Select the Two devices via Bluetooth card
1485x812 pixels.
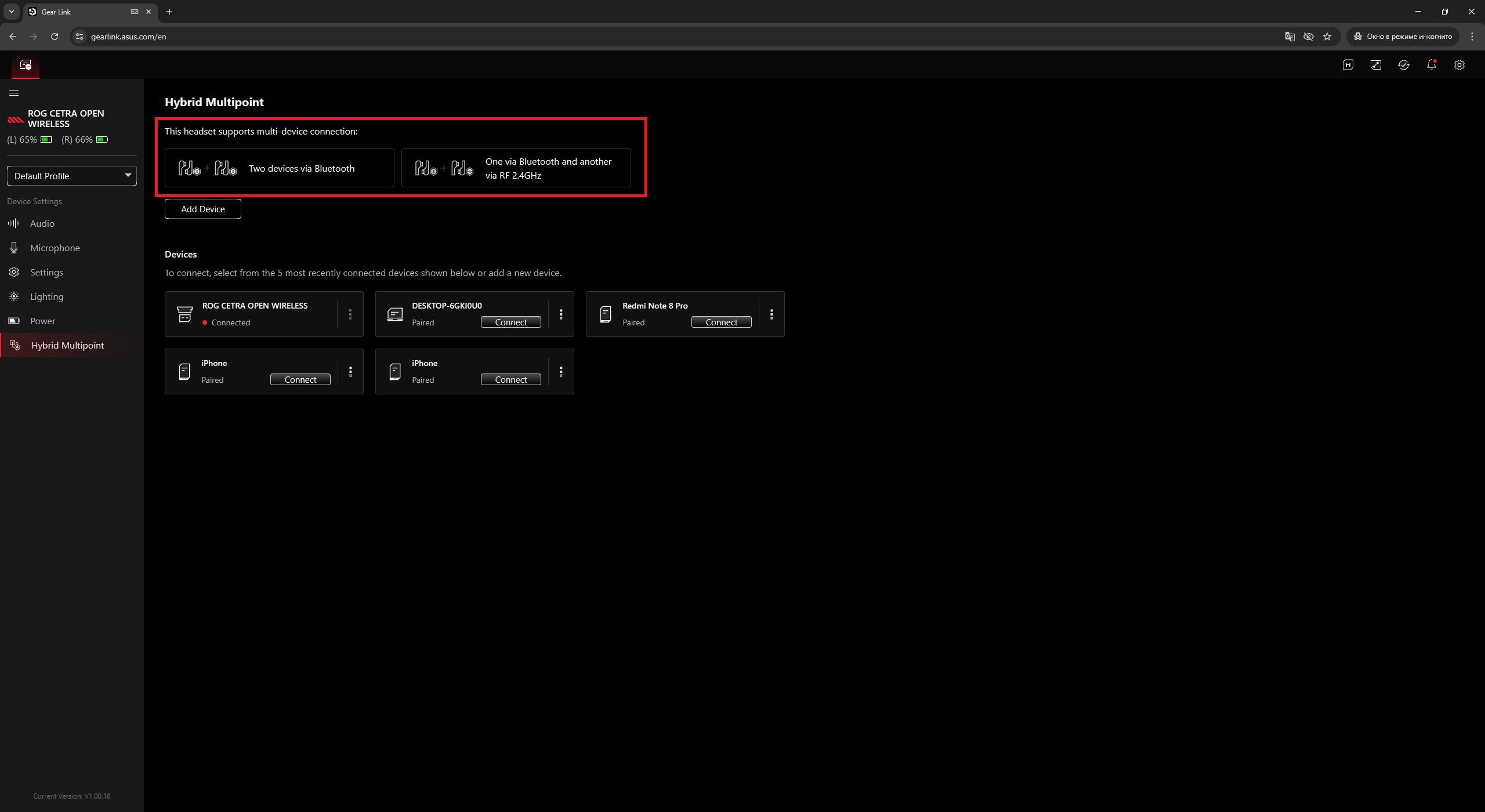pos(280,168)
